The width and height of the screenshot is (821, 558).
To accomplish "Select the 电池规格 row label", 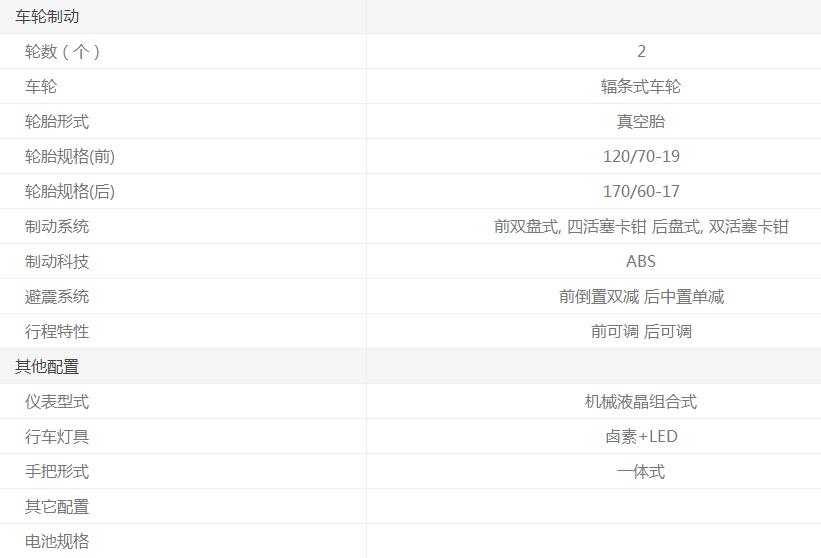I will coord(57,541).
